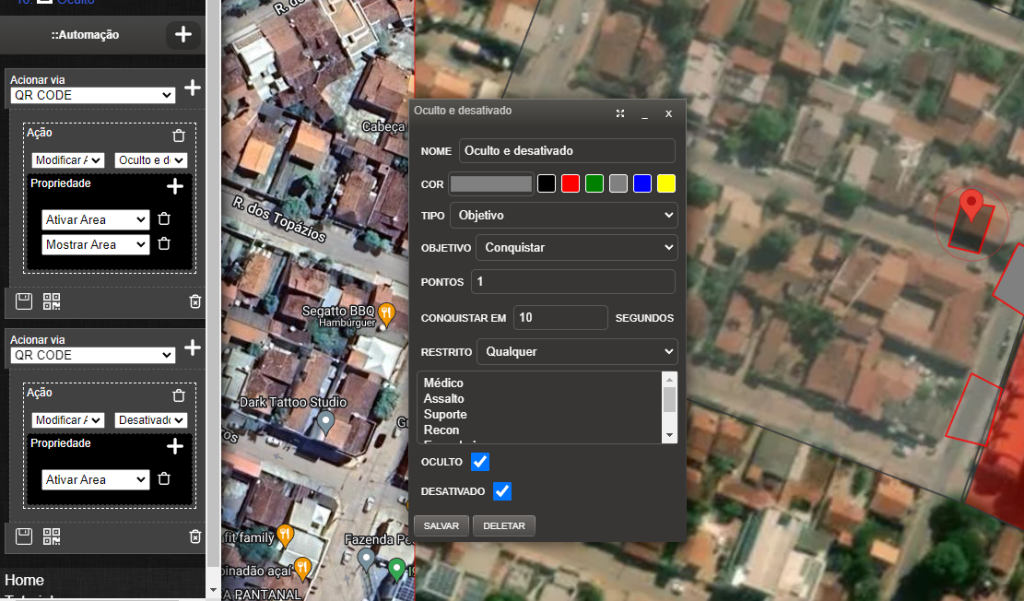The width and height of the screenshot is (1024, 601).
Task: Open the QR code icon of the first automation
Action: 51,301
